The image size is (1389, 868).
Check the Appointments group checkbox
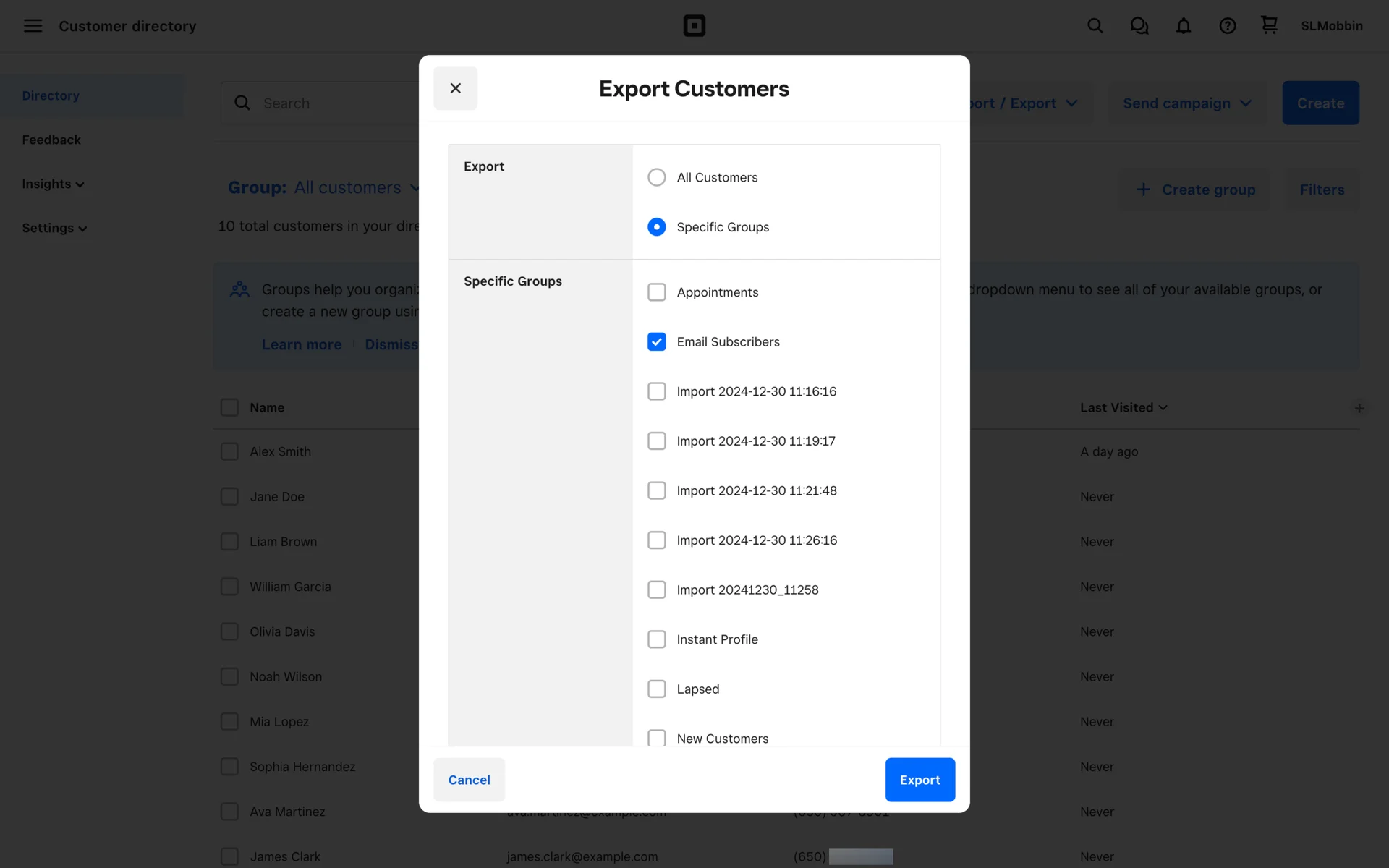[656, 292]
